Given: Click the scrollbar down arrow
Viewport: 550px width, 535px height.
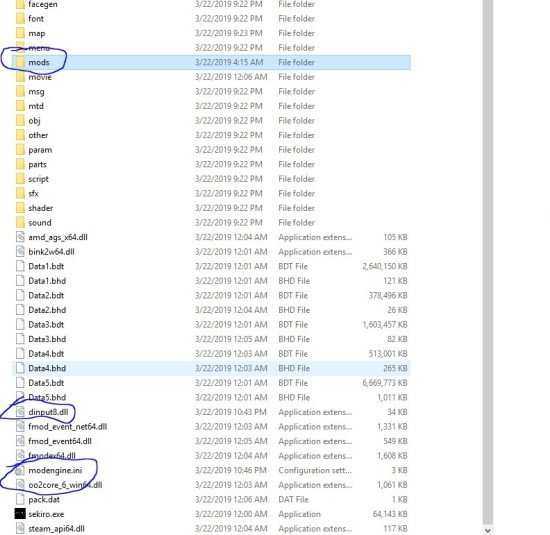Looking at the screenshot, I should point(488,530).
